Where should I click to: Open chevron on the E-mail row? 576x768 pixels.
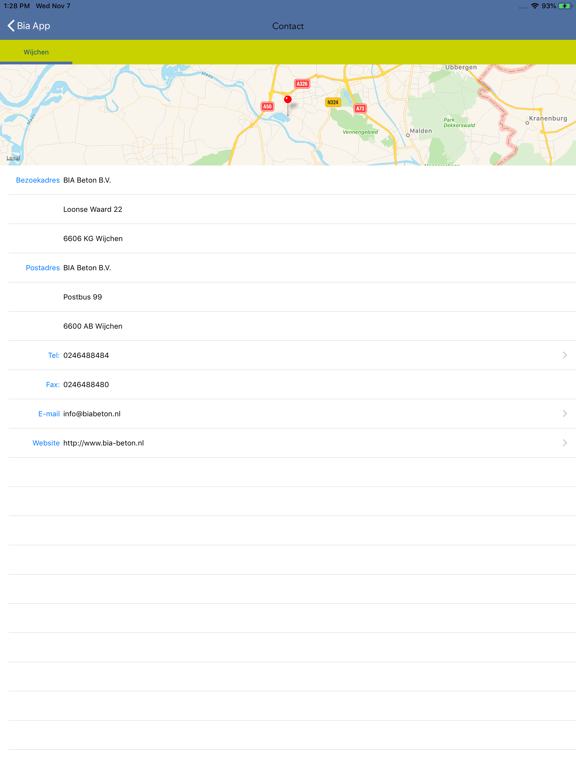[x=565, y=413]
